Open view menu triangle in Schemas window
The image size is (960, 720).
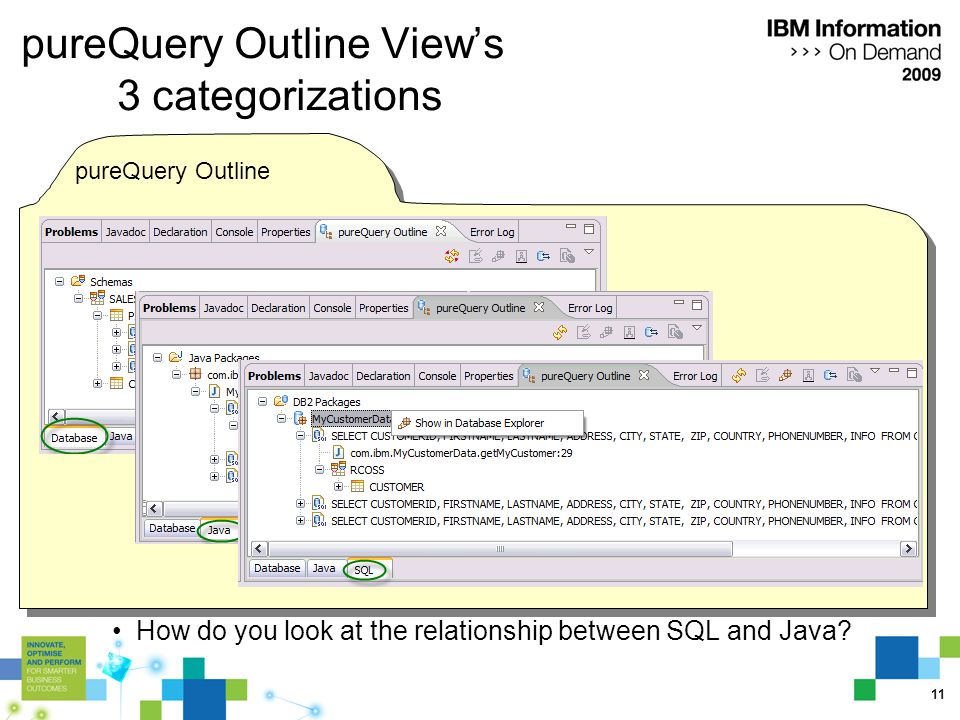[x=589, y=252]
